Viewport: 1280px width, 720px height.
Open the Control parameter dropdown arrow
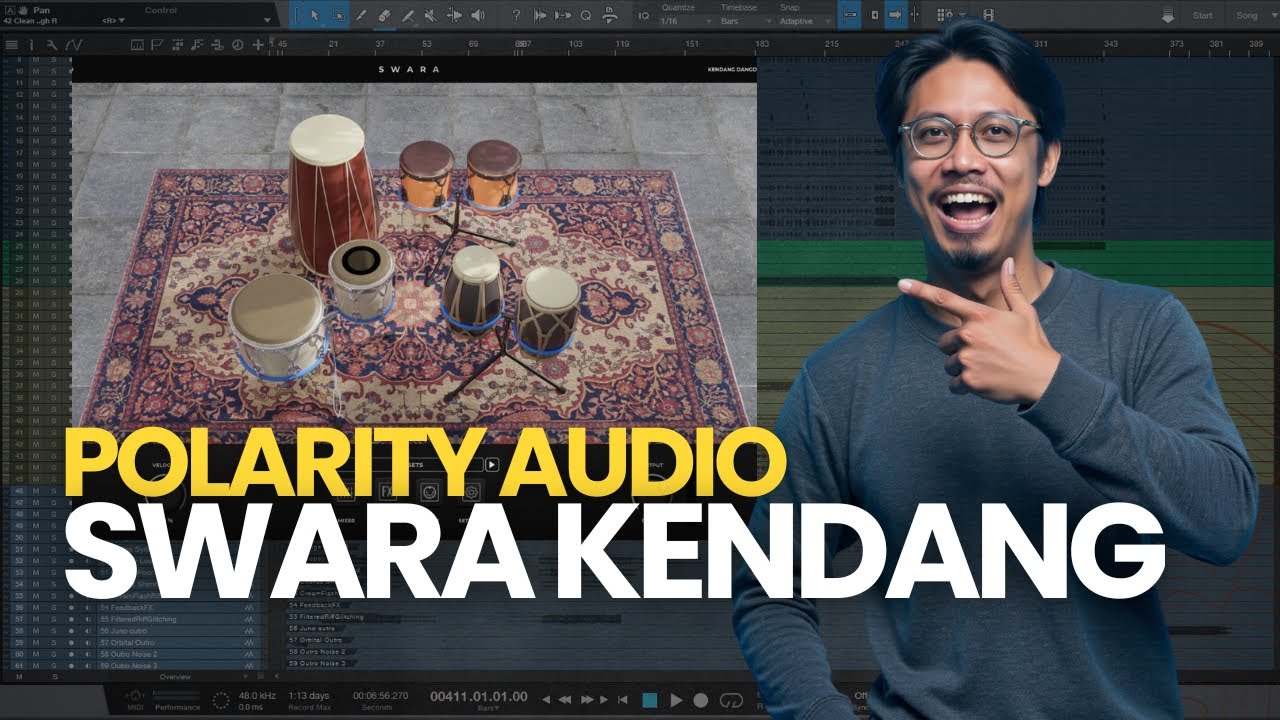(266, 20)
